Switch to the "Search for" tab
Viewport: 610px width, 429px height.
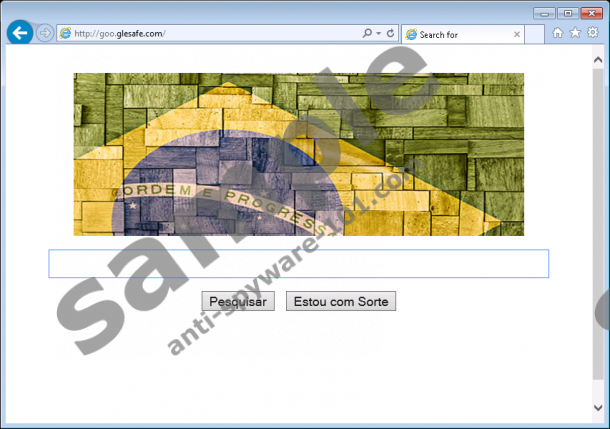coord(455,34)
